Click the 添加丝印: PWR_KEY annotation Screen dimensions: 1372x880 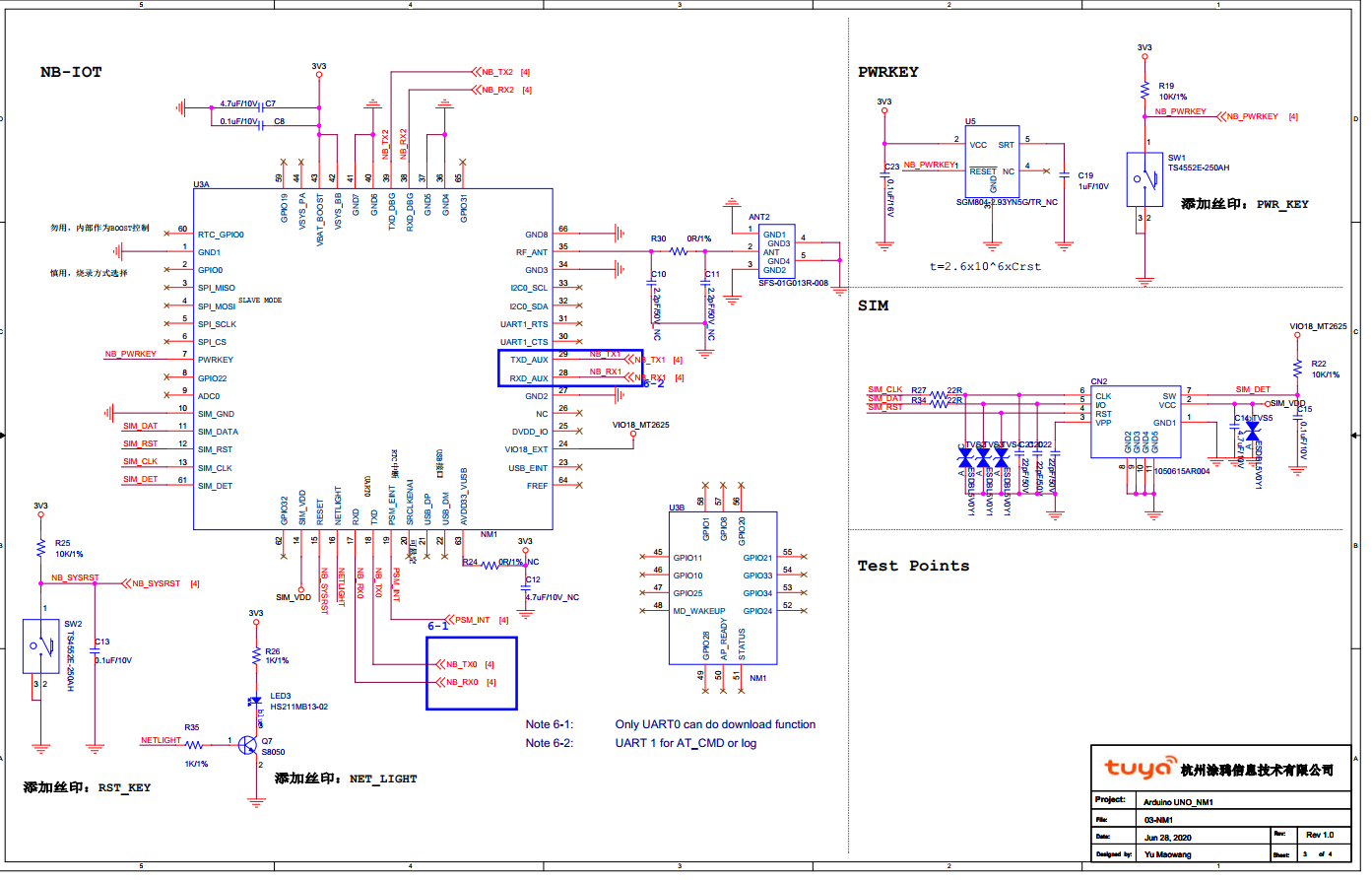(1245, 204)
